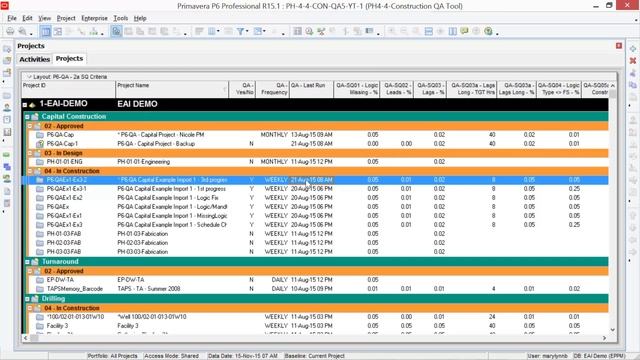Screen dimensions: 640x360
Task: Collapse 02 - Approved under Turnaround
Action: point(30,271)
